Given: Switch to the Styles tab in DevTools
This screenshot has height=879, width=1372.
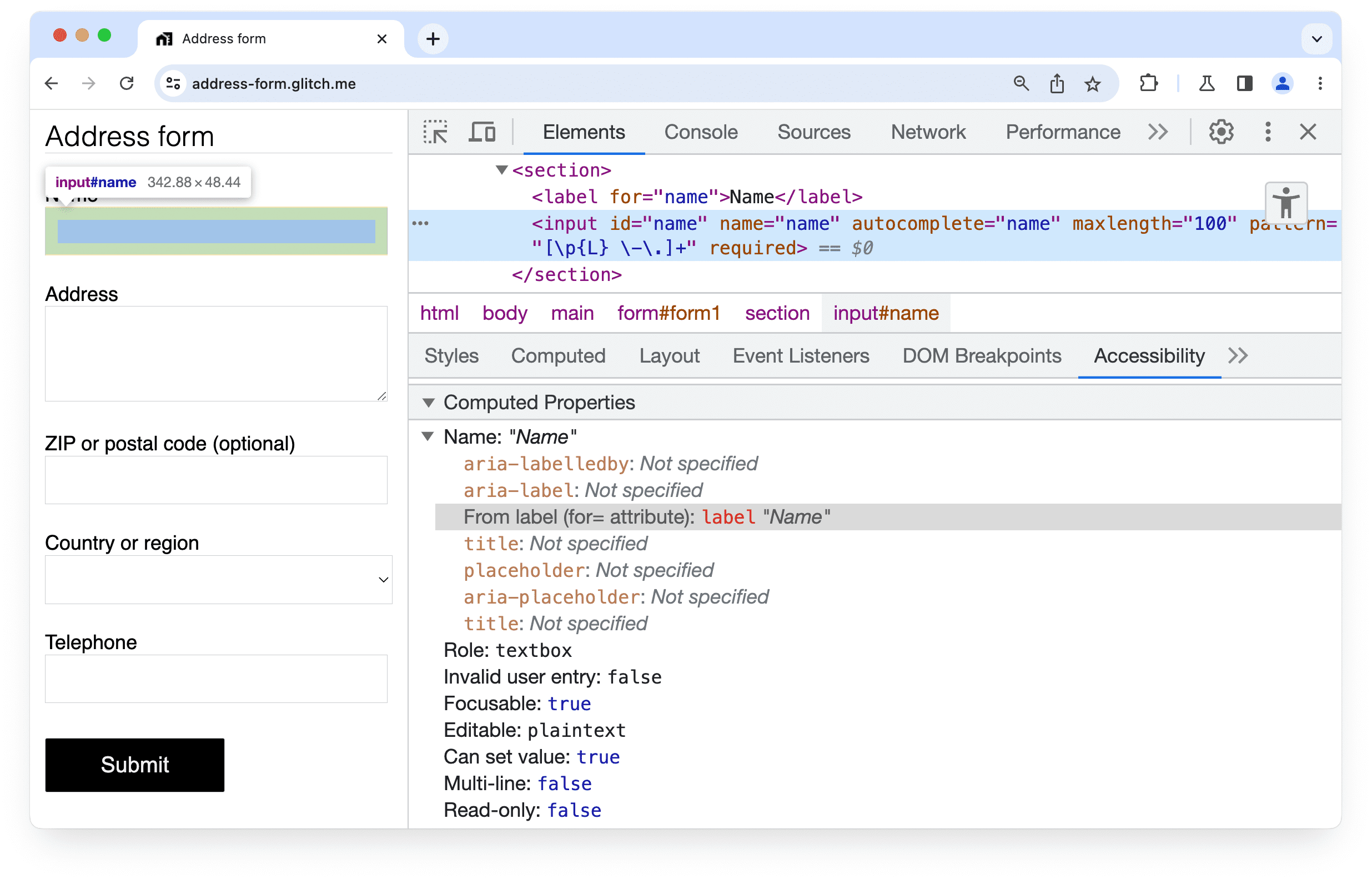Looking at the screenshot, I should [452, 356].
